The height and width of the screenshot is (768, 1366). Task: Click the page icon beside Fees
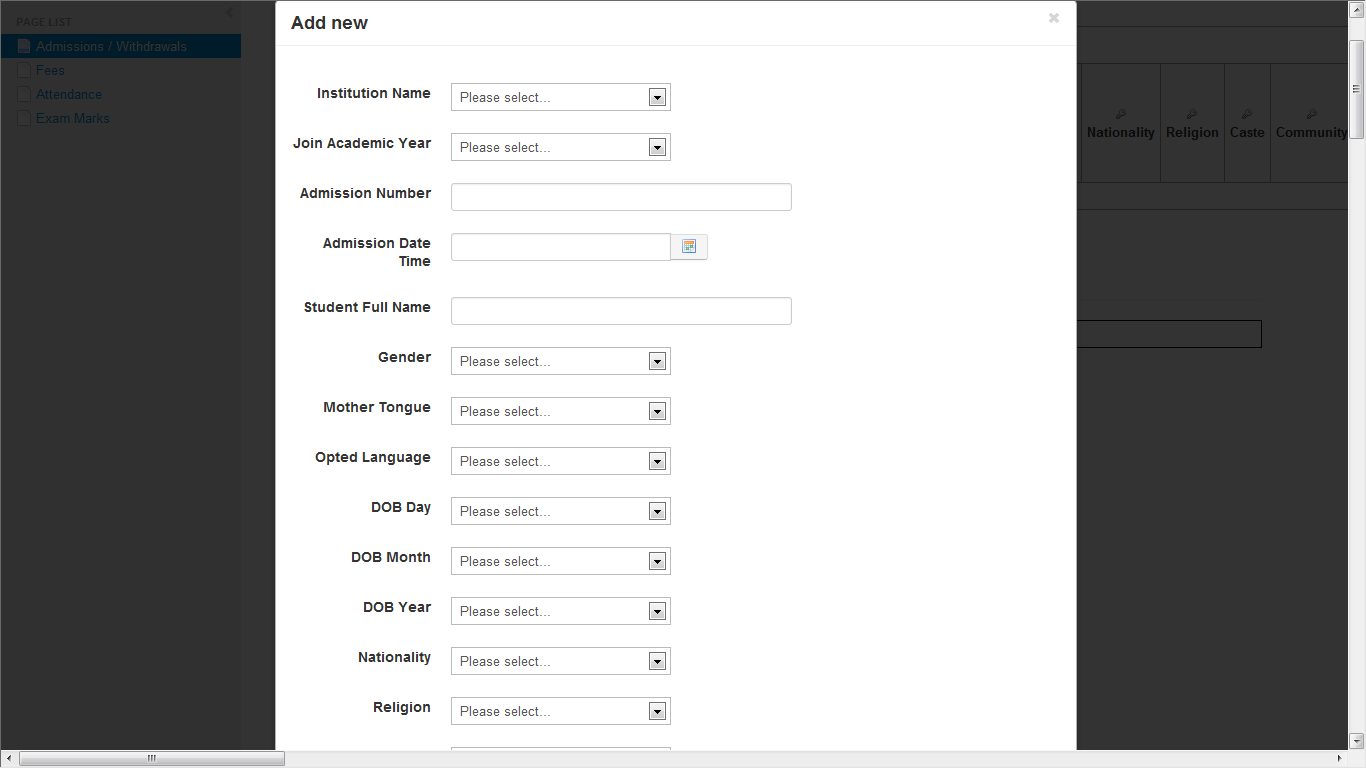[24, 70]
